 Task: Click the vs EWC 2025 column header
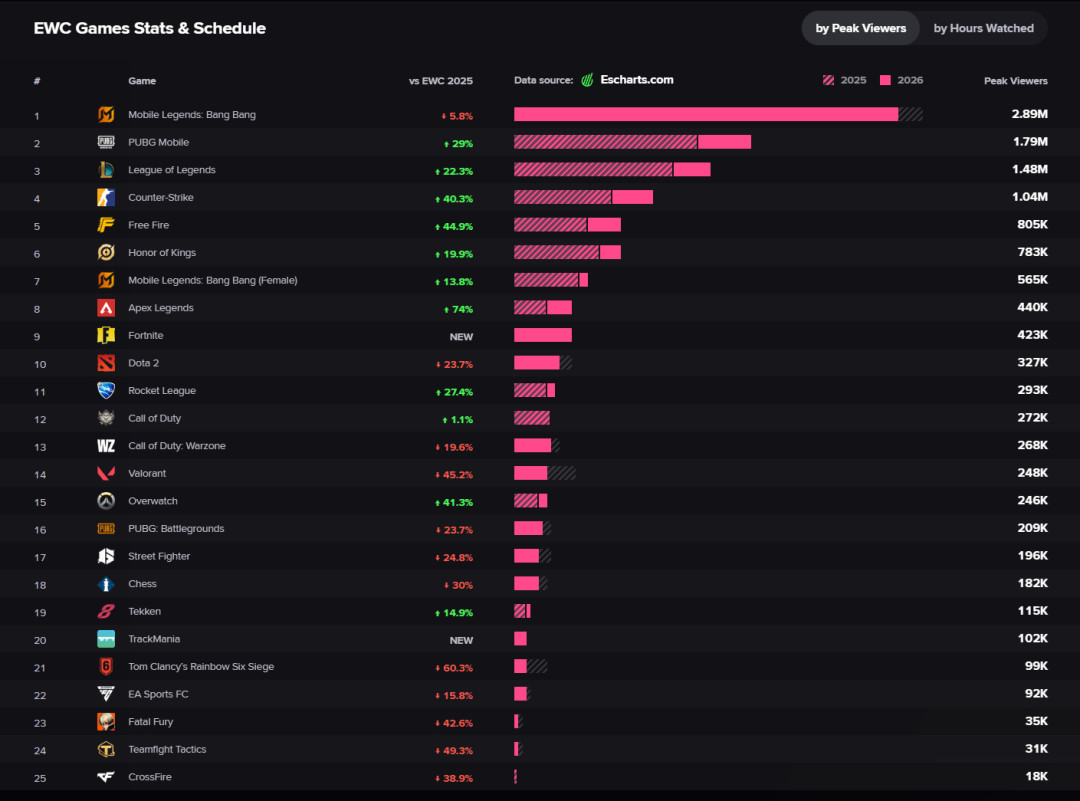click(x=441, y=81)
